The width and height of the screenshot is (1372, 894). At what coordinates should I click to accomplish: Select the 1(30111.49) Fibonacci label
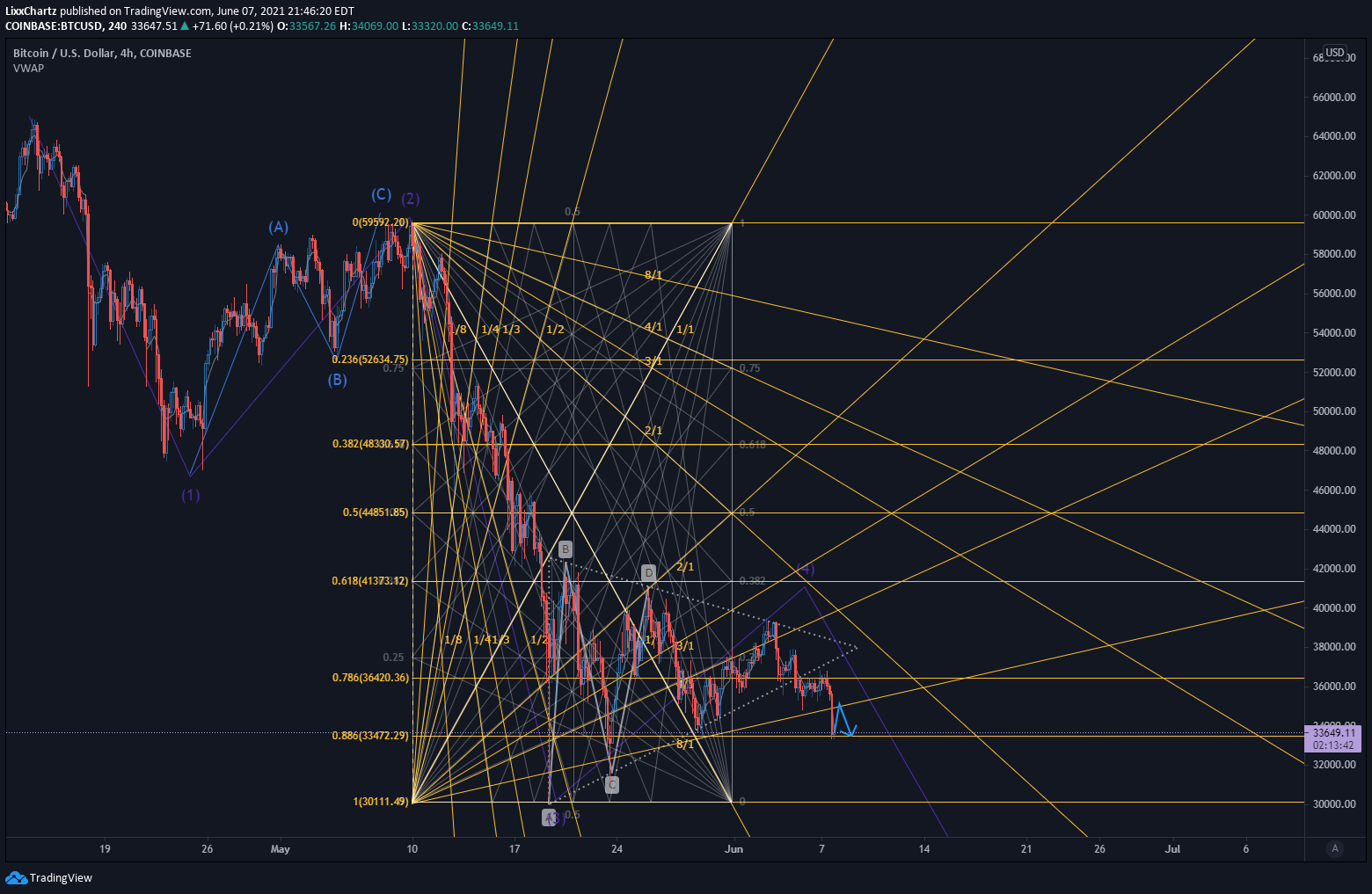tap(381, 801)
